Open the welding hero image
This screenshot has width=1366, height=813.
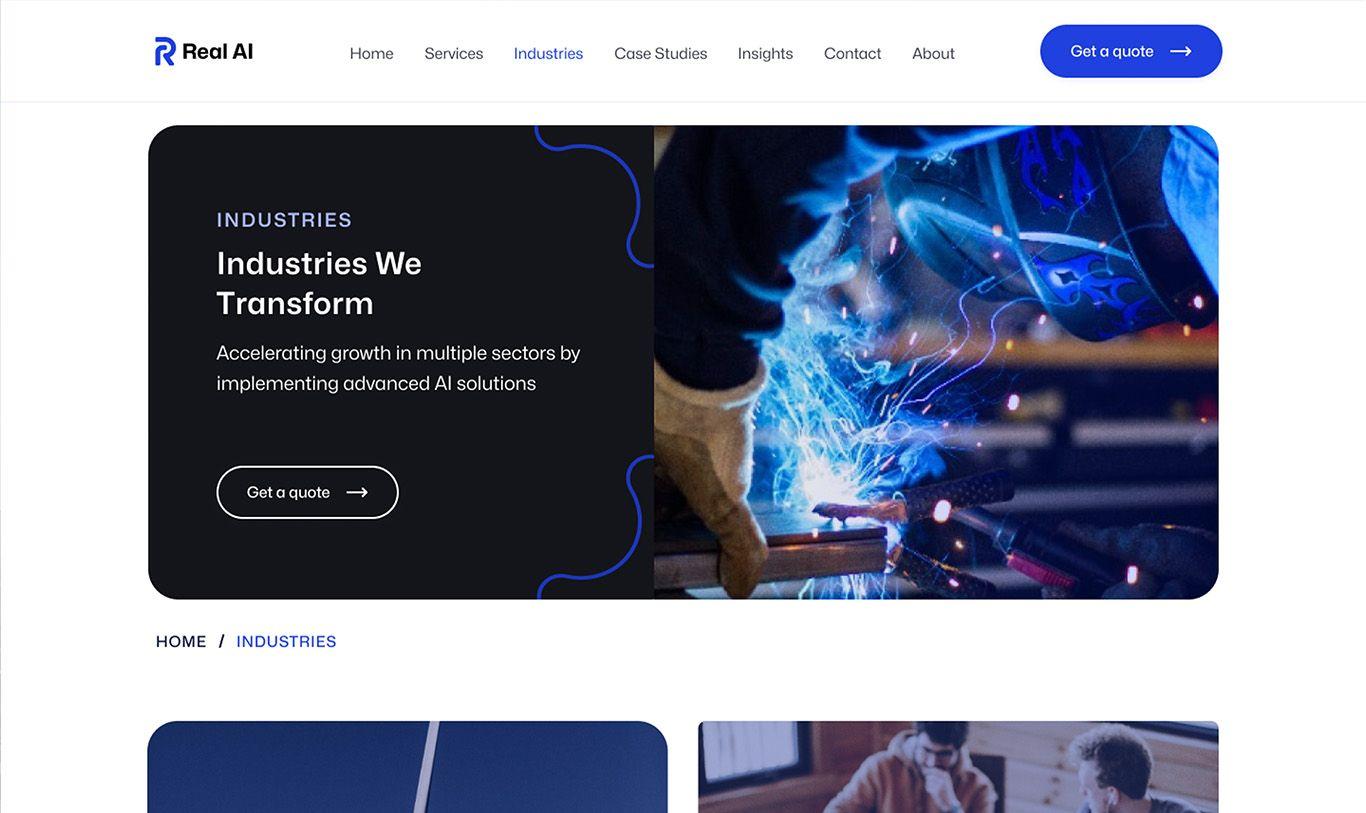click(936, 362)
